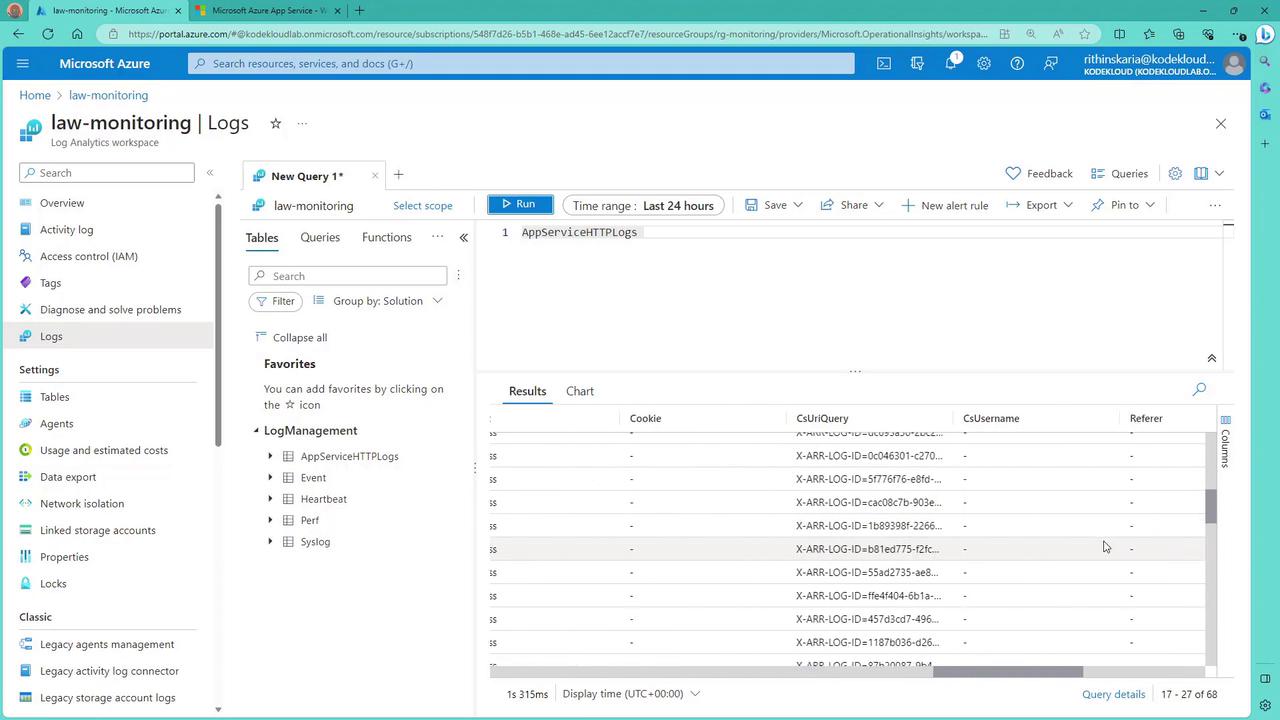Switch to the Chart tab

click(580, 391)
